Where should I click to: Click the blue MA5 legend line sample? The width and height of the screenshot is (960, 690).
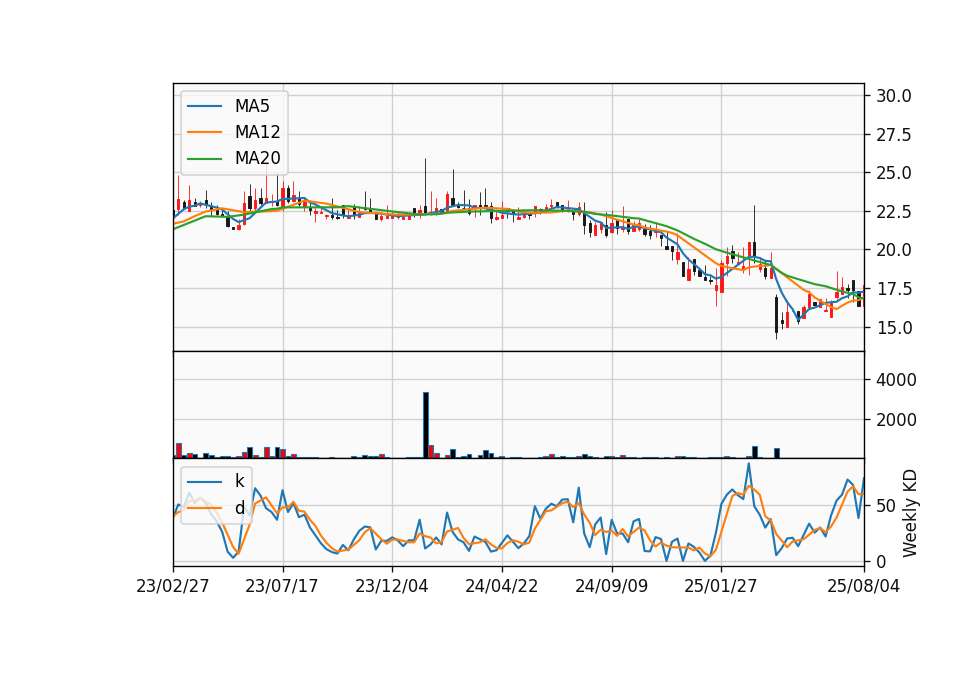click(204, 107)
